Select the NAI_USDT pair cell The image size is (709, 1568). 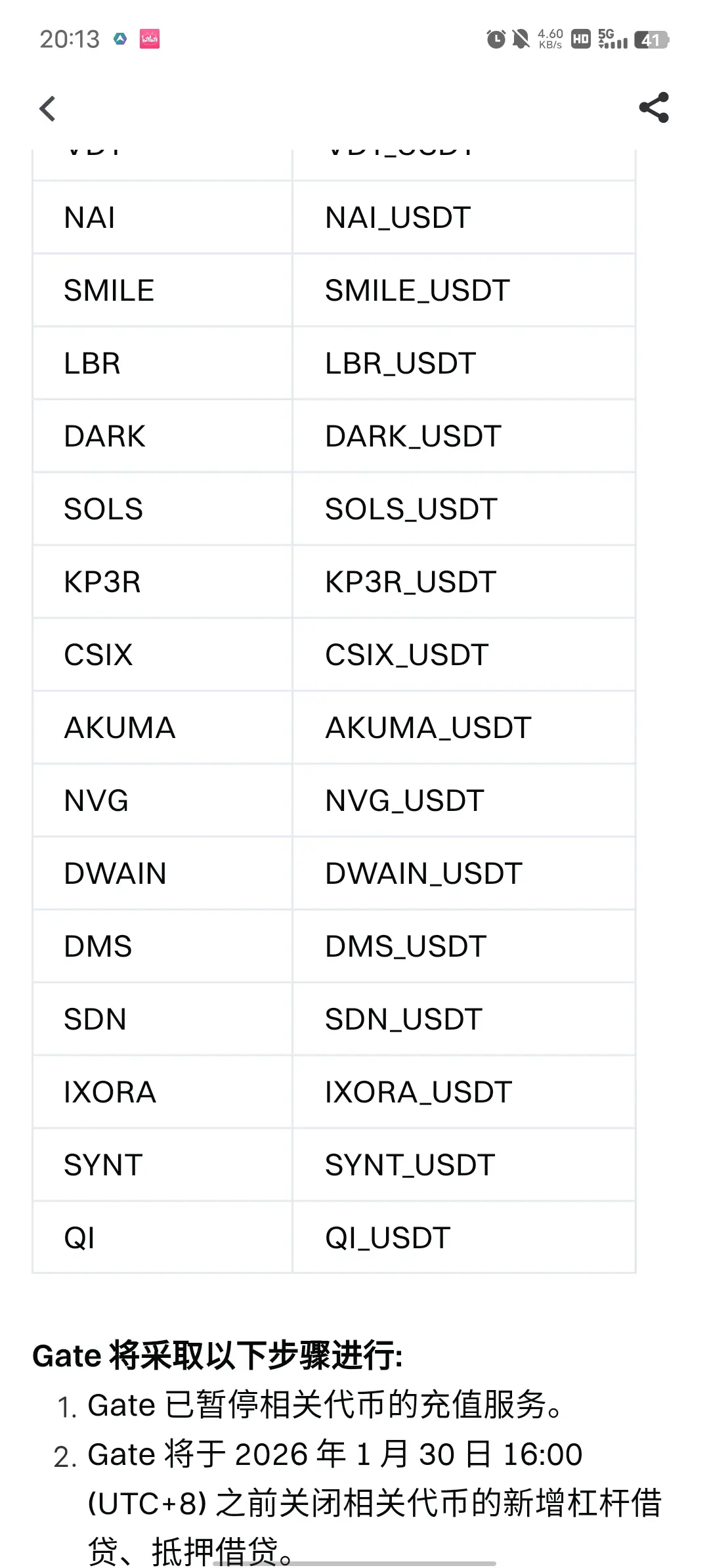464,217
